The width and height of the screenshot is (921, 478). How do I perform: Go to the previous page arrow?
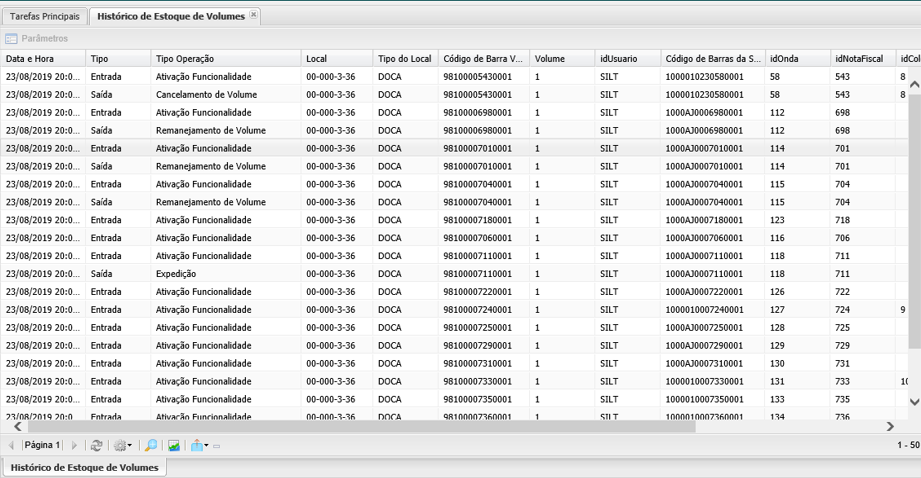[11, 446]
